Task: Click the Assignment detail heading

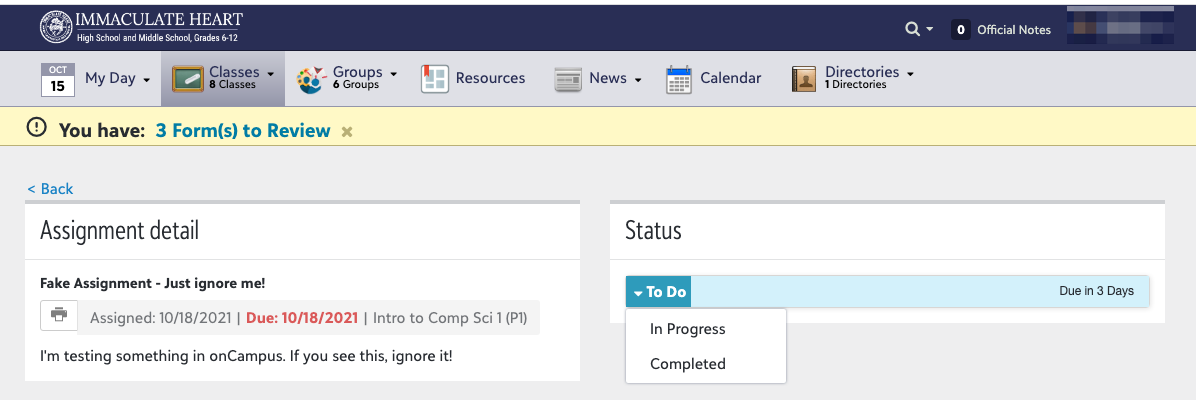Action: [x=120, y=231]
